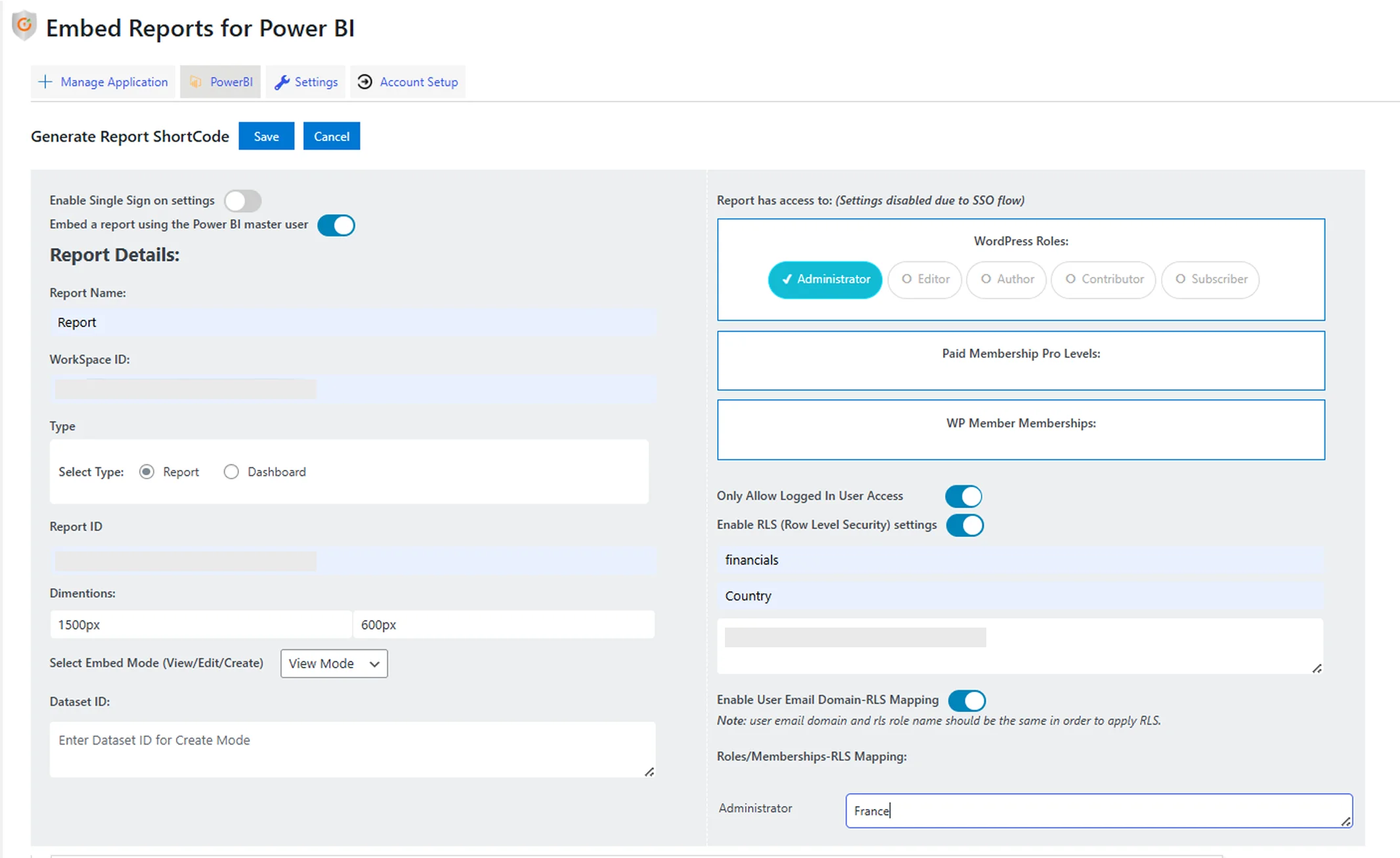Toggle Enable Single Sign on settings
The height and width of the screenshot is (858, 1400).
tap(242, 201)
